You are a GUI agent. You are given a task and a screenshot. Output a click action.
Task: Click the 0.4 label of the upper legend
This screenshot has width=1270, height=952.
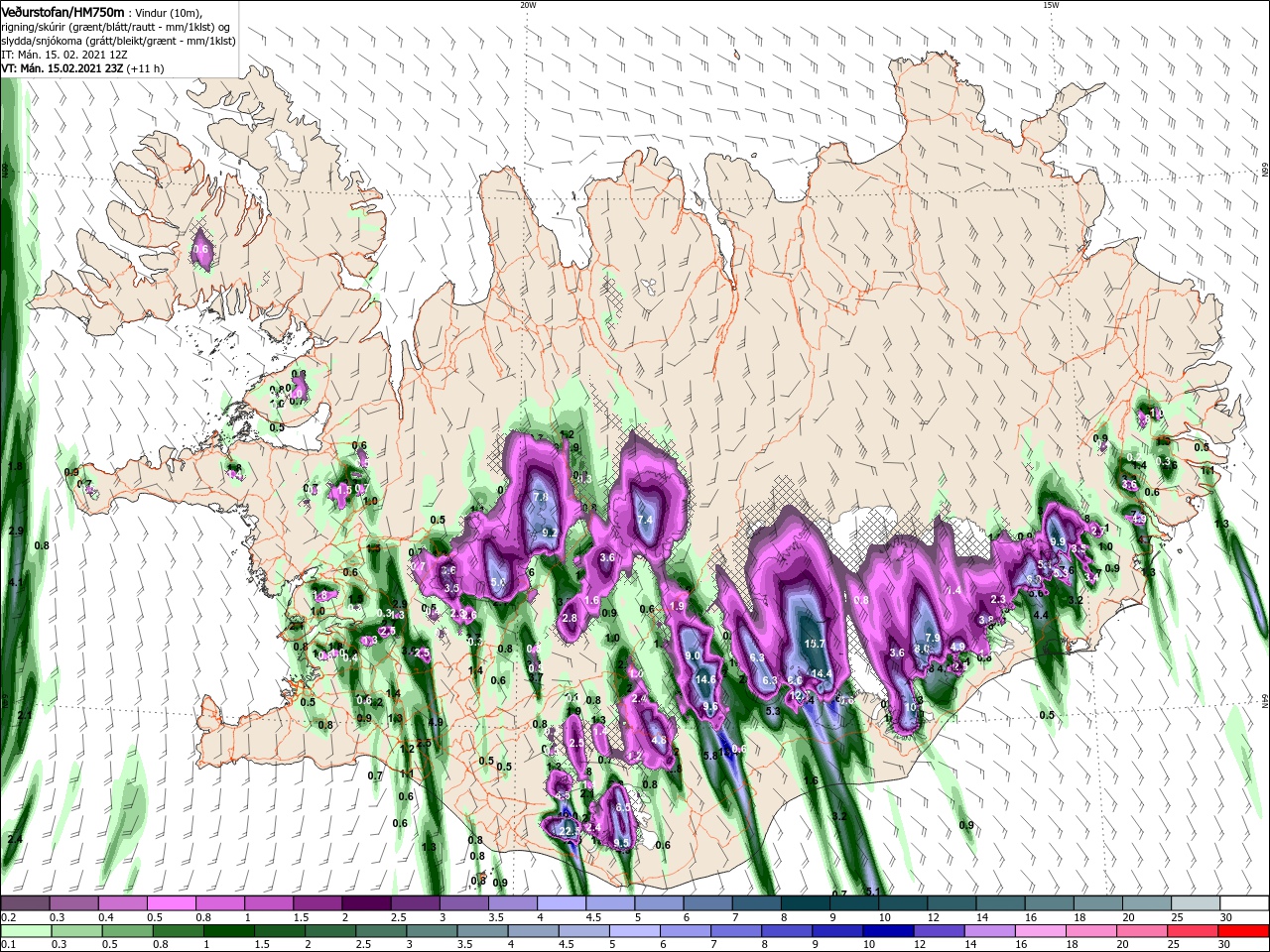pos(105,917)
